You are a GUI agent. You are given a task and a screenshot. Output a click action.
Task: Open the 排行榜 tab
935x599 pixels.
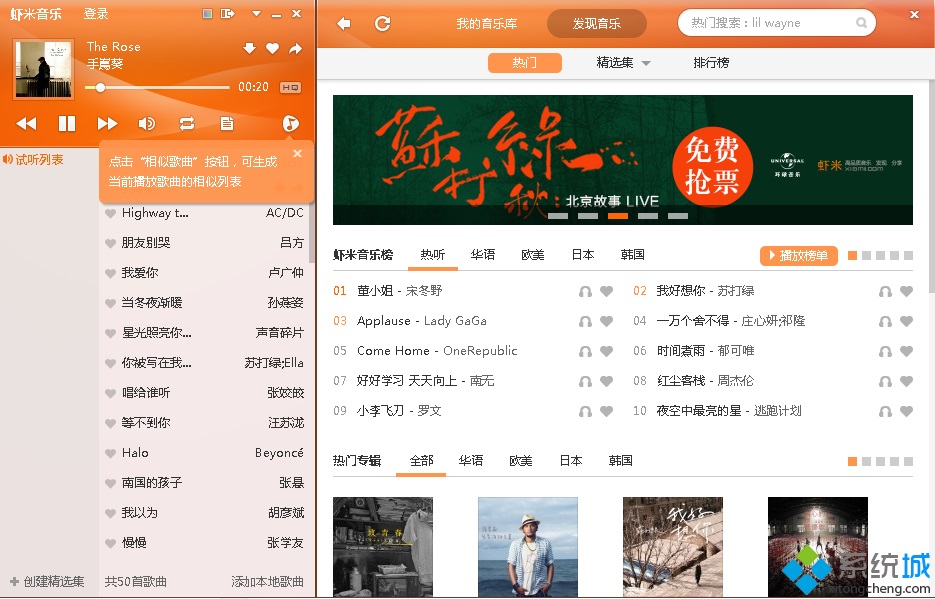pyautogui.click(x=711, y=63)
